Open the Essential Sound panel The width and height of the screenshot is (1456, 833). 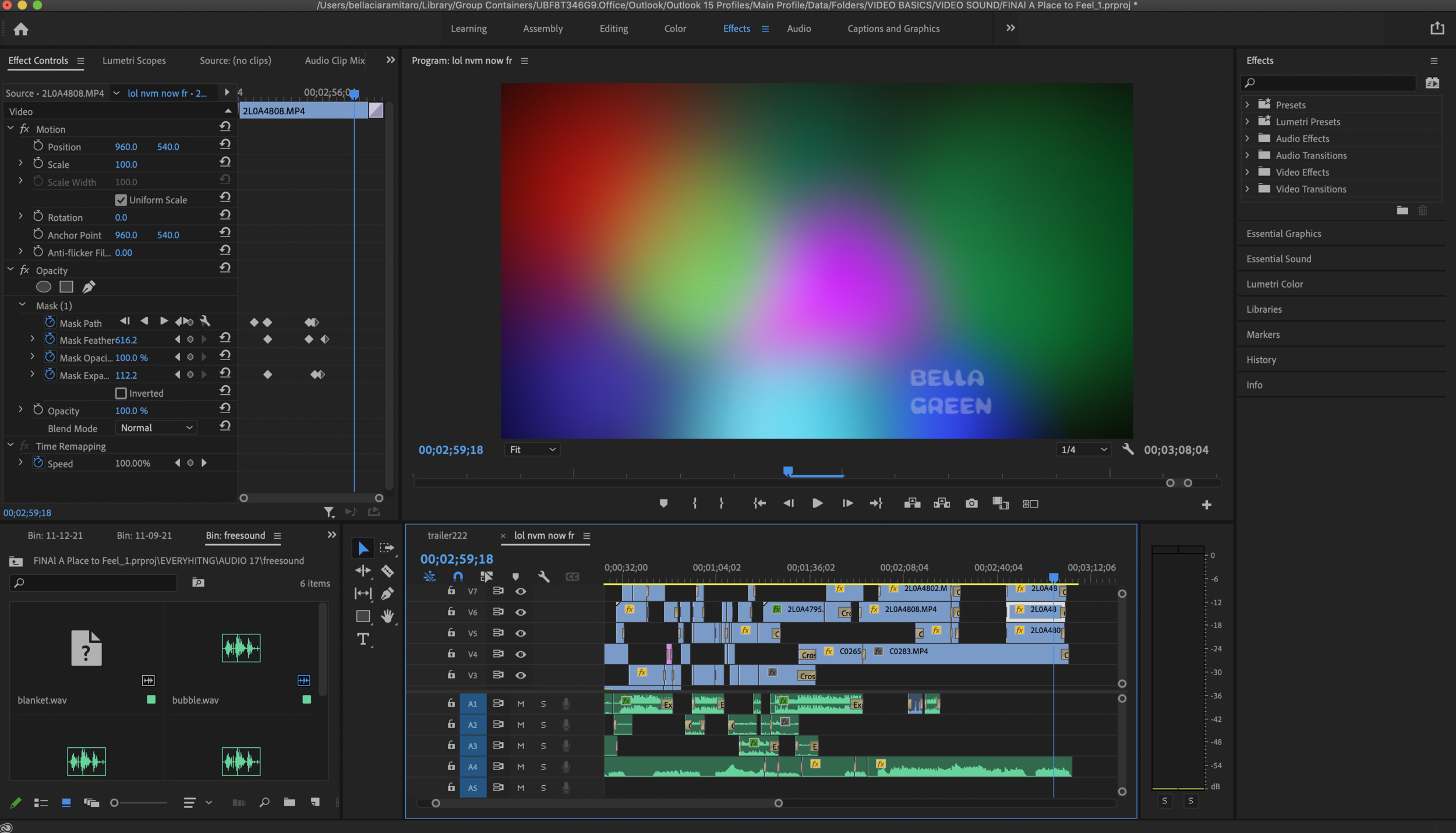(x=1278, y=259)
